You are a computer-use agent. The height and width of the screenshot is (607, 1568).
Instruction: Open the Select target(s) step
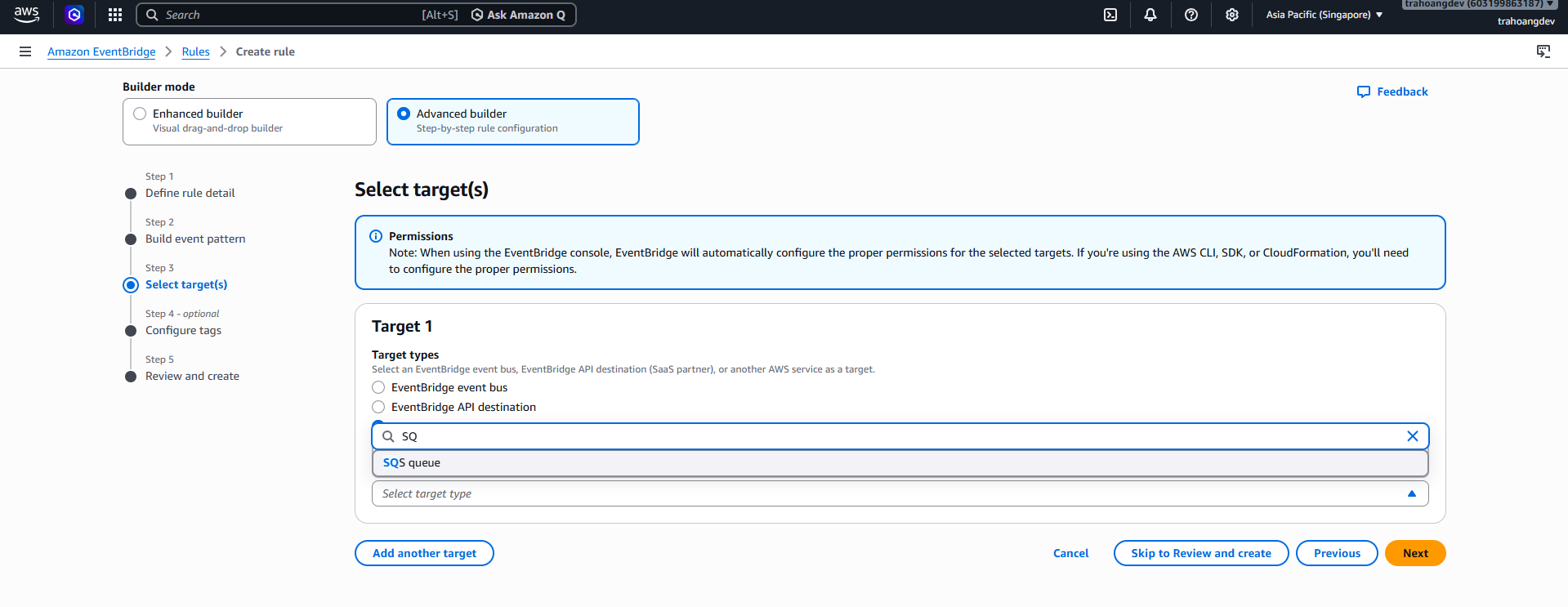click(186, 284)
